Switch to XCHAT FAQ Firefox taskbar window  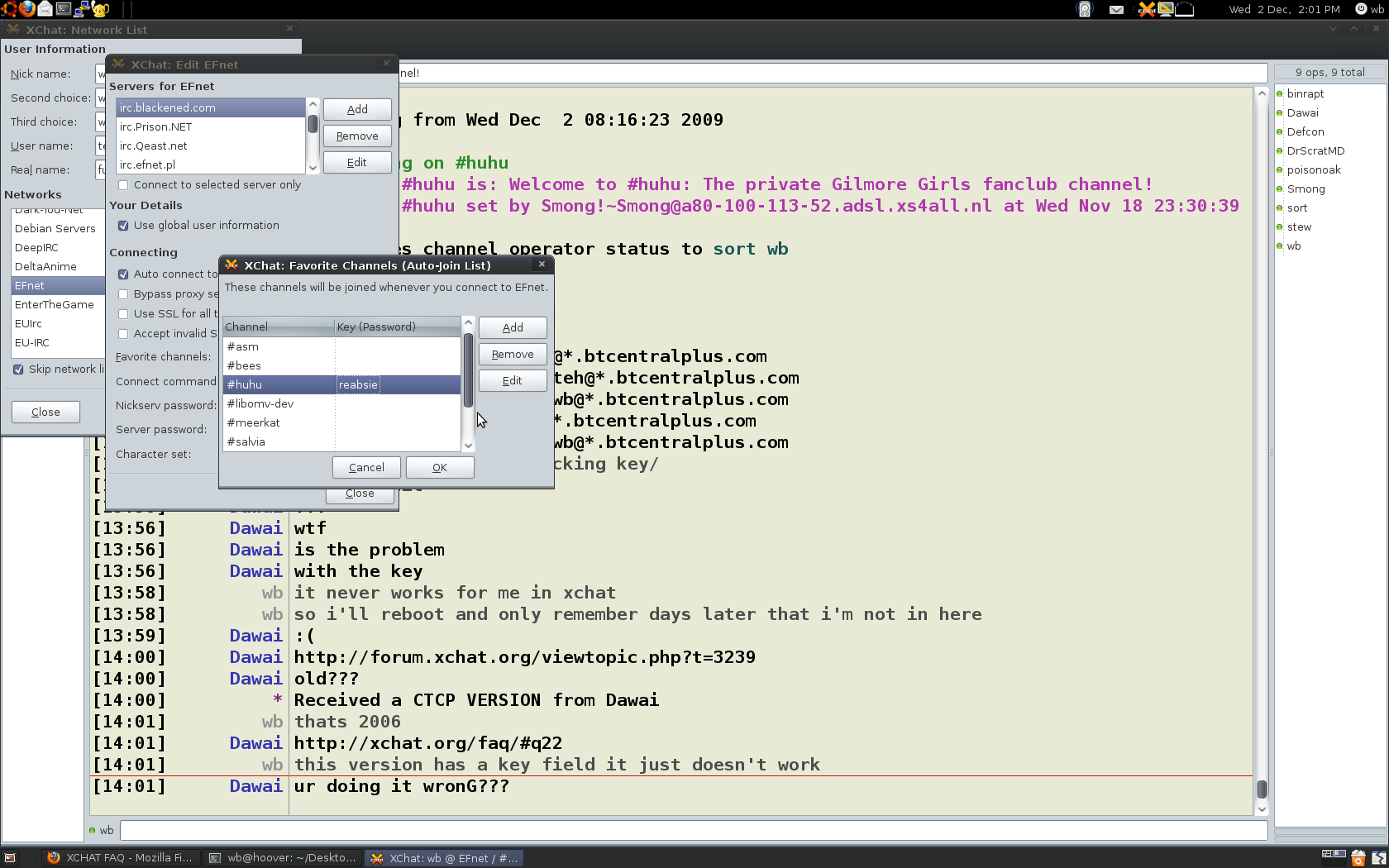point(120,858)
